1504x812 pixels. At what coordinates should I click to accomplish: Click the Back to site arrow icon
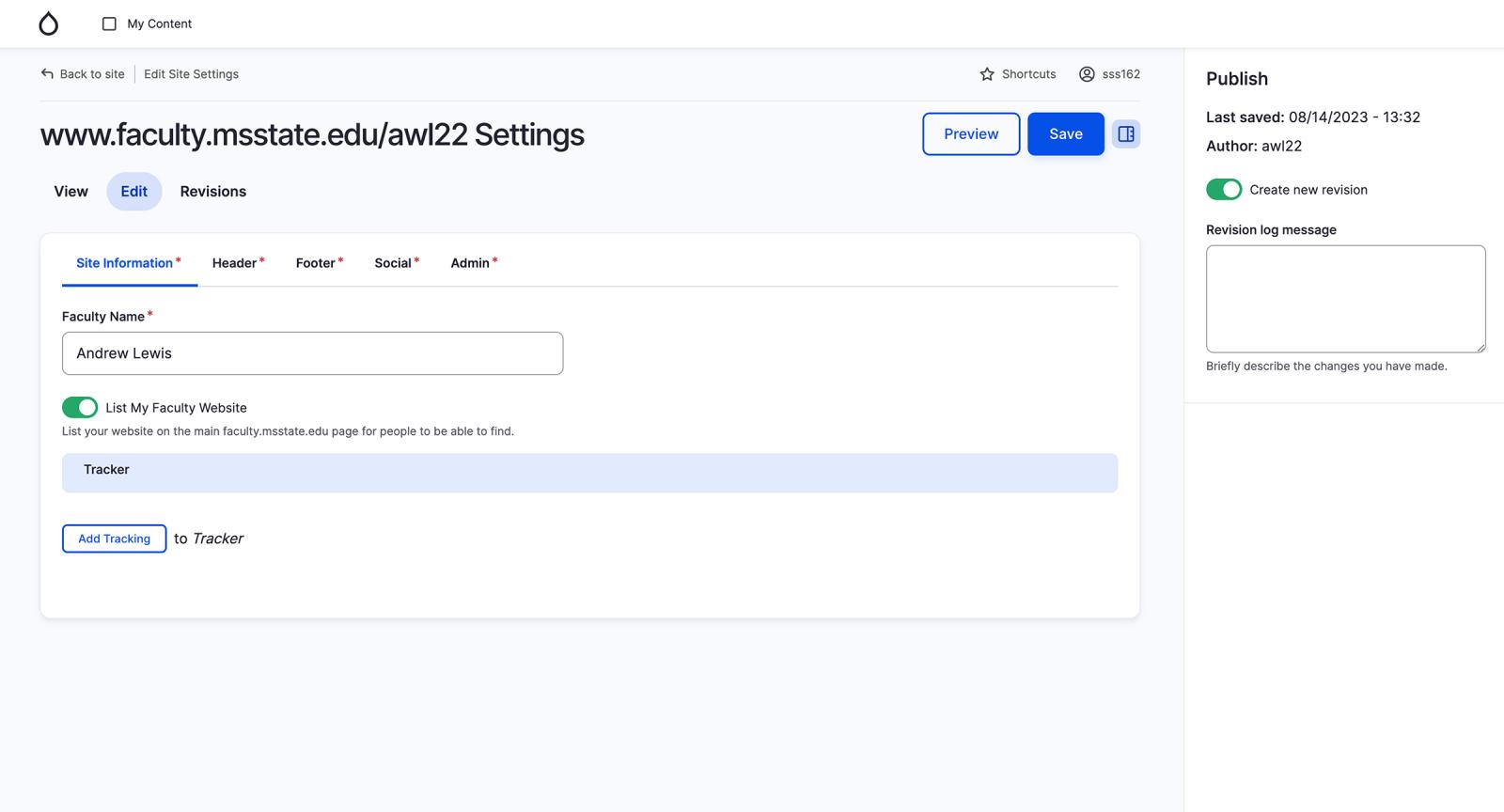pyautogui.click(x=47, y=73)
